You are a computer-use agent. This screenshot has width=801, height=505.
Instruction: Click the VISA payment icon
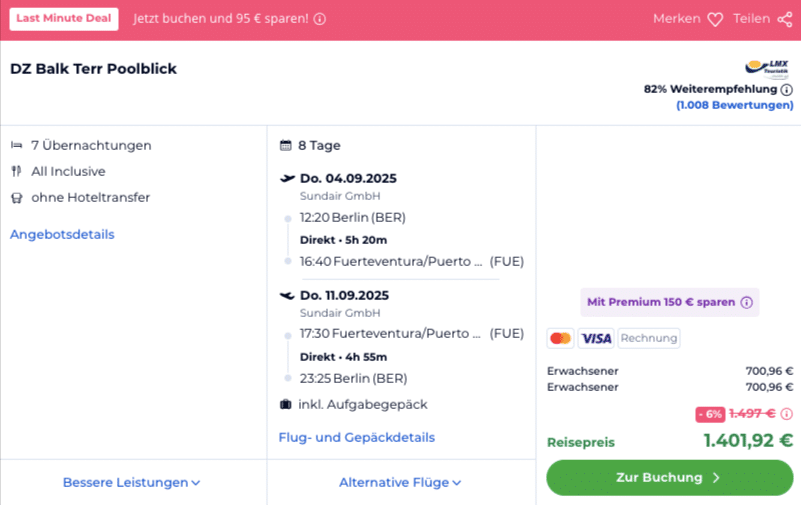point(596,338)
